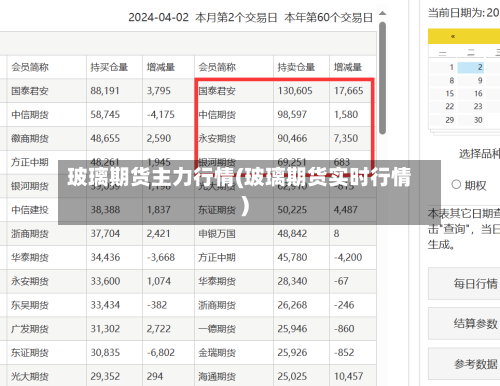500x386 pixels.
Task: Select the 期权 radio button
Action: point(456,184)
